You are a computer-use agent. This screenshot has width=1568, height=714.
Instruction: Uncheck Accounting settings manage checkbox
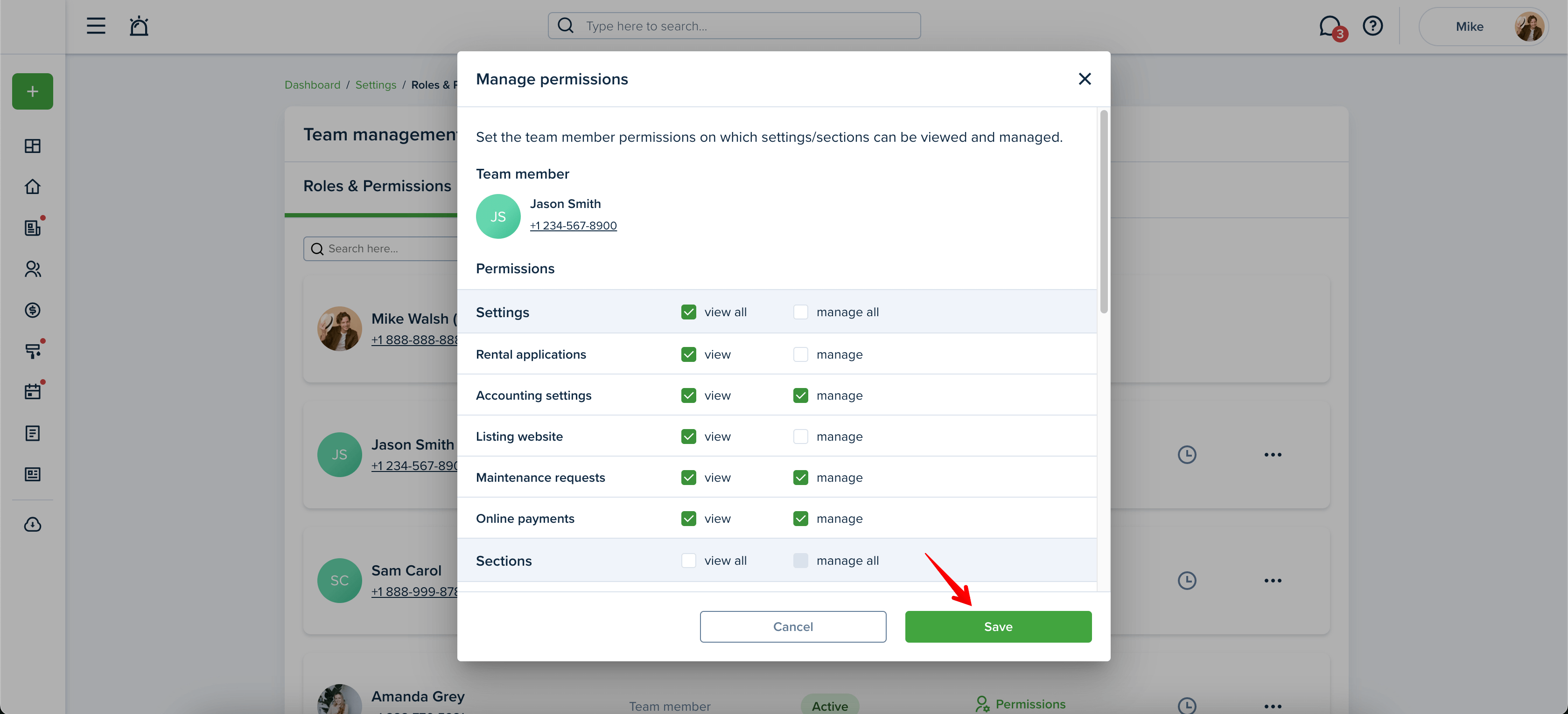point(800,395)
